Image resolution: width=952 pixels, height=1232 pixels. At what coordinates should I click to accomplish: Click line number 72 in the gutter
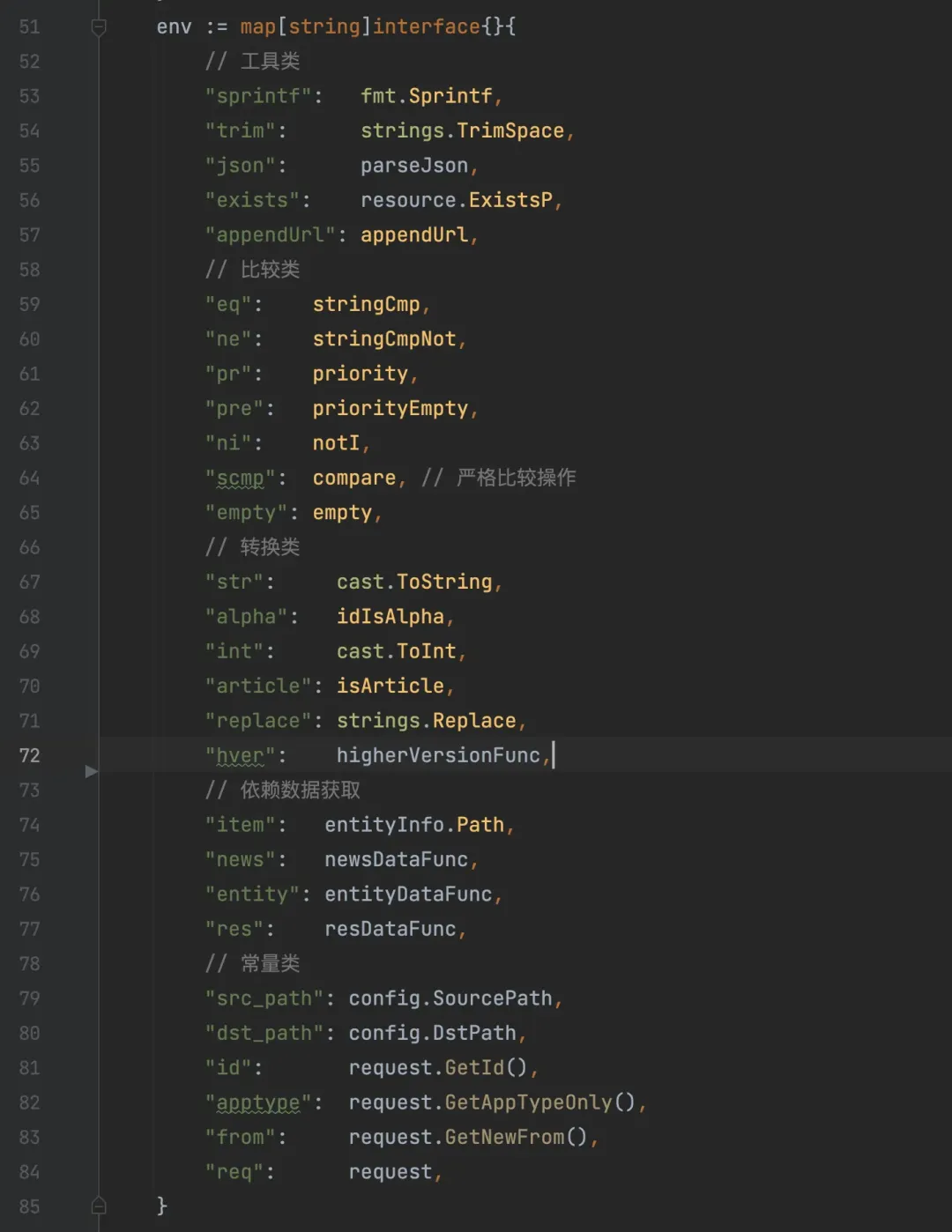pos(30,755)
